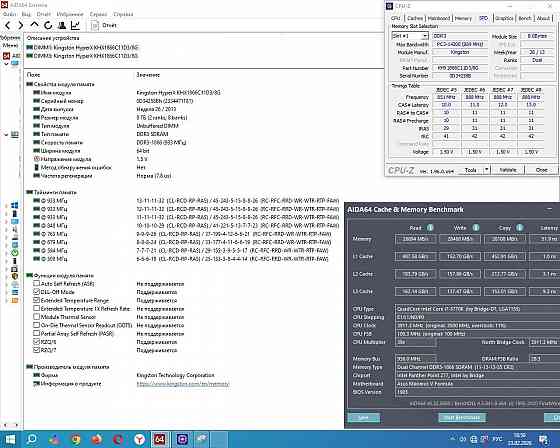
Task: Switch to About tab in CPU-Z
Action: [543, 18]
